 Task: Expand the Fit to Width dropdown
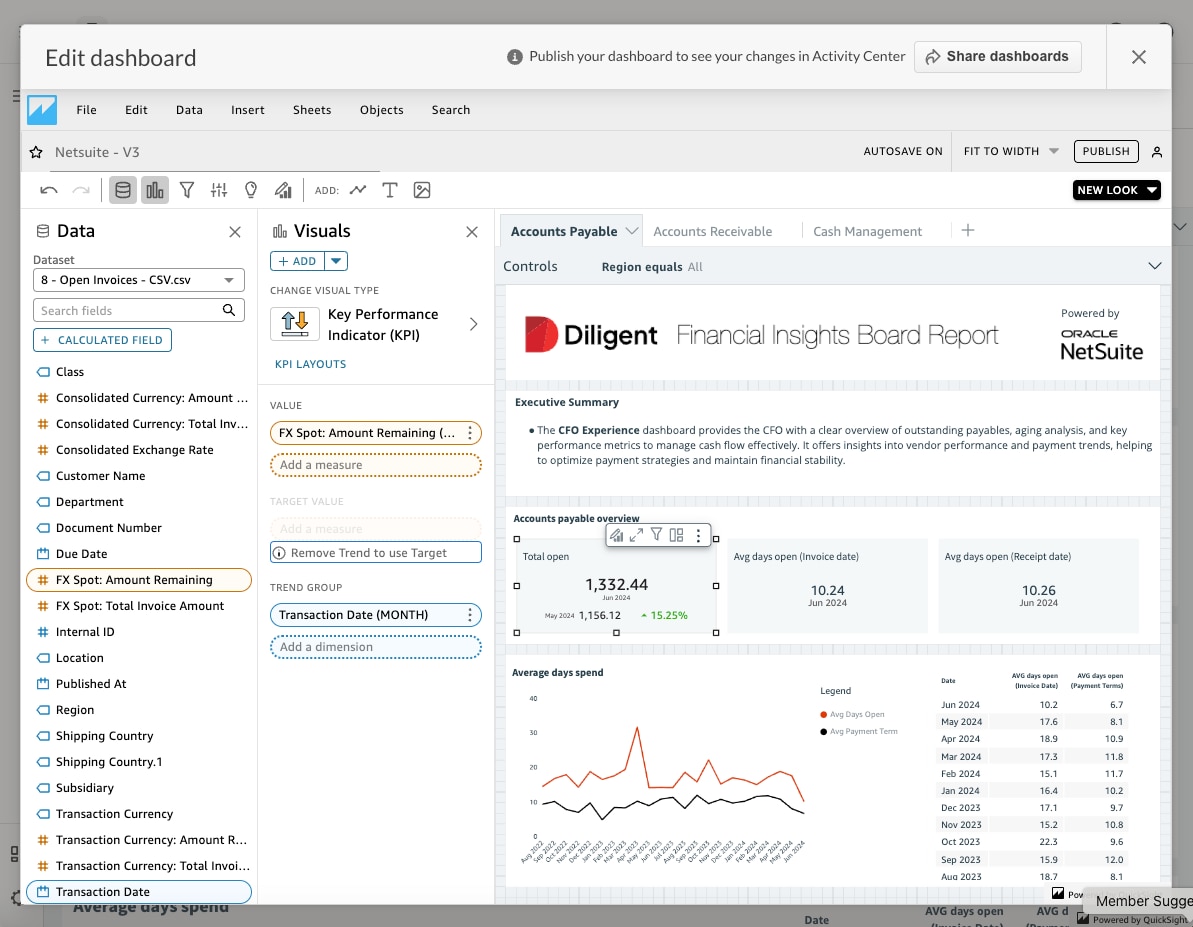(1011, 152)
